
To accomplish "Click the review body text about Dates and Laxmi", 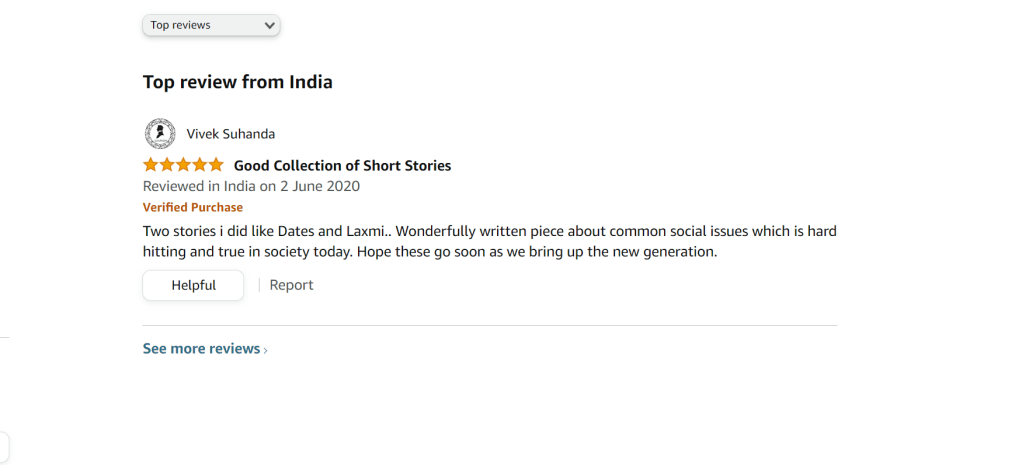I will 489,241.
